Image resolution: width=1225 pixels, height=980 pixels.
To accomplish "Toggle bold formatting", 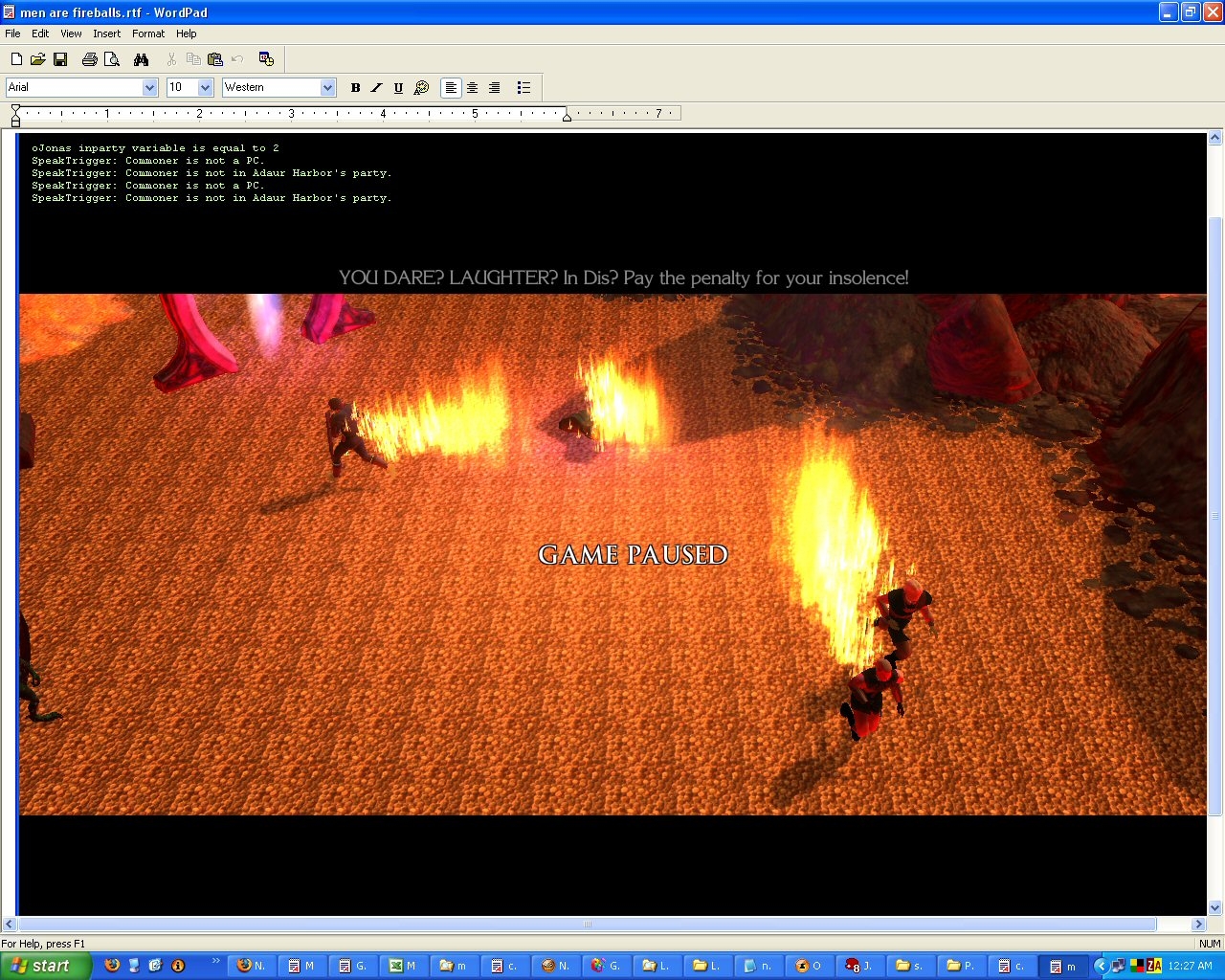I will click(355, 87).
